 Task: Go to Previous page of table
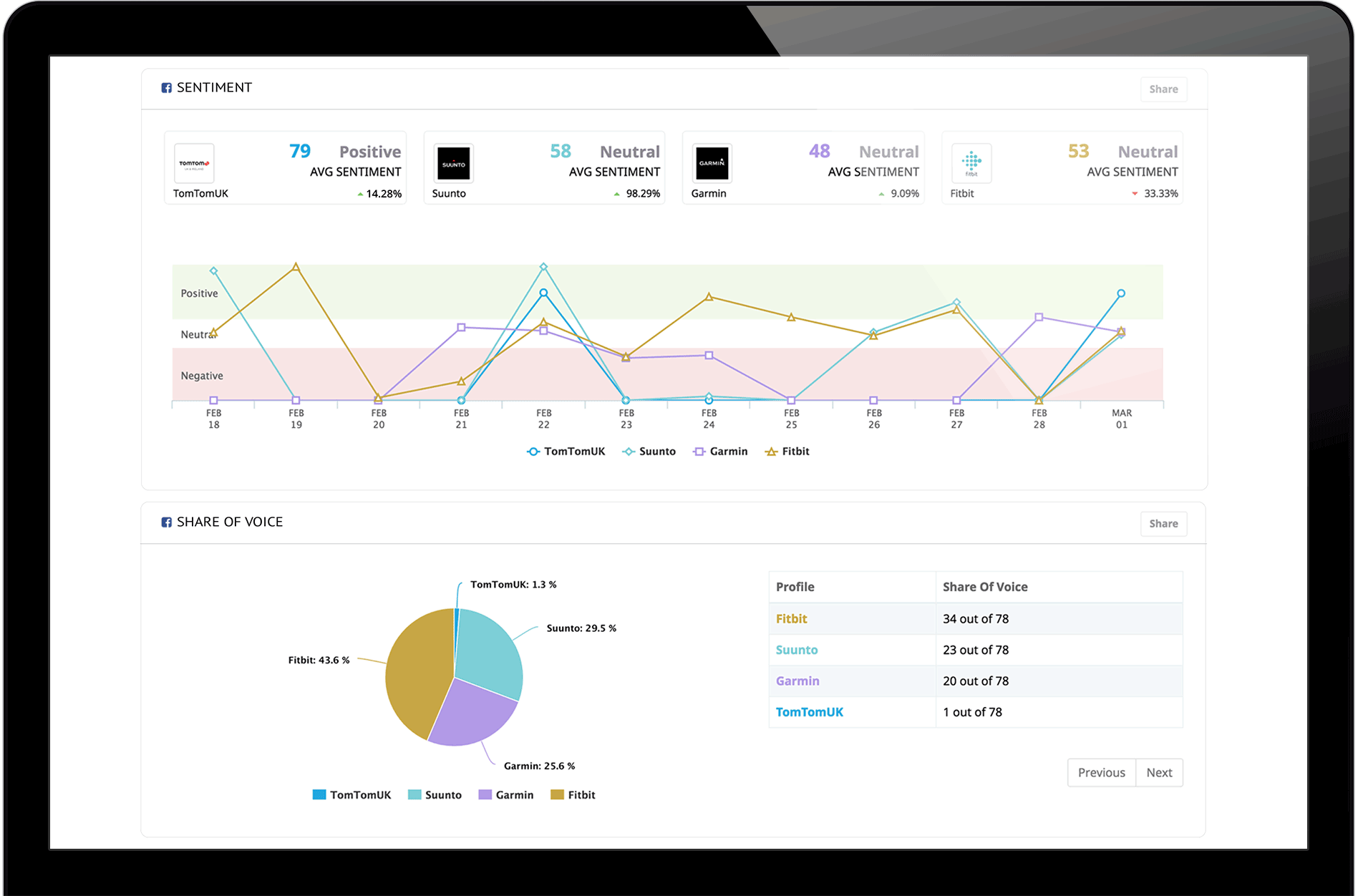(1101, 773)
